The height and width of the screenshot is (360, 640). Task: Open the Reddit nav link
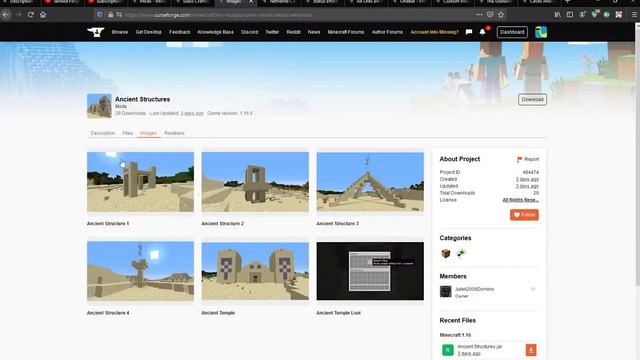[x=293, y=32]
